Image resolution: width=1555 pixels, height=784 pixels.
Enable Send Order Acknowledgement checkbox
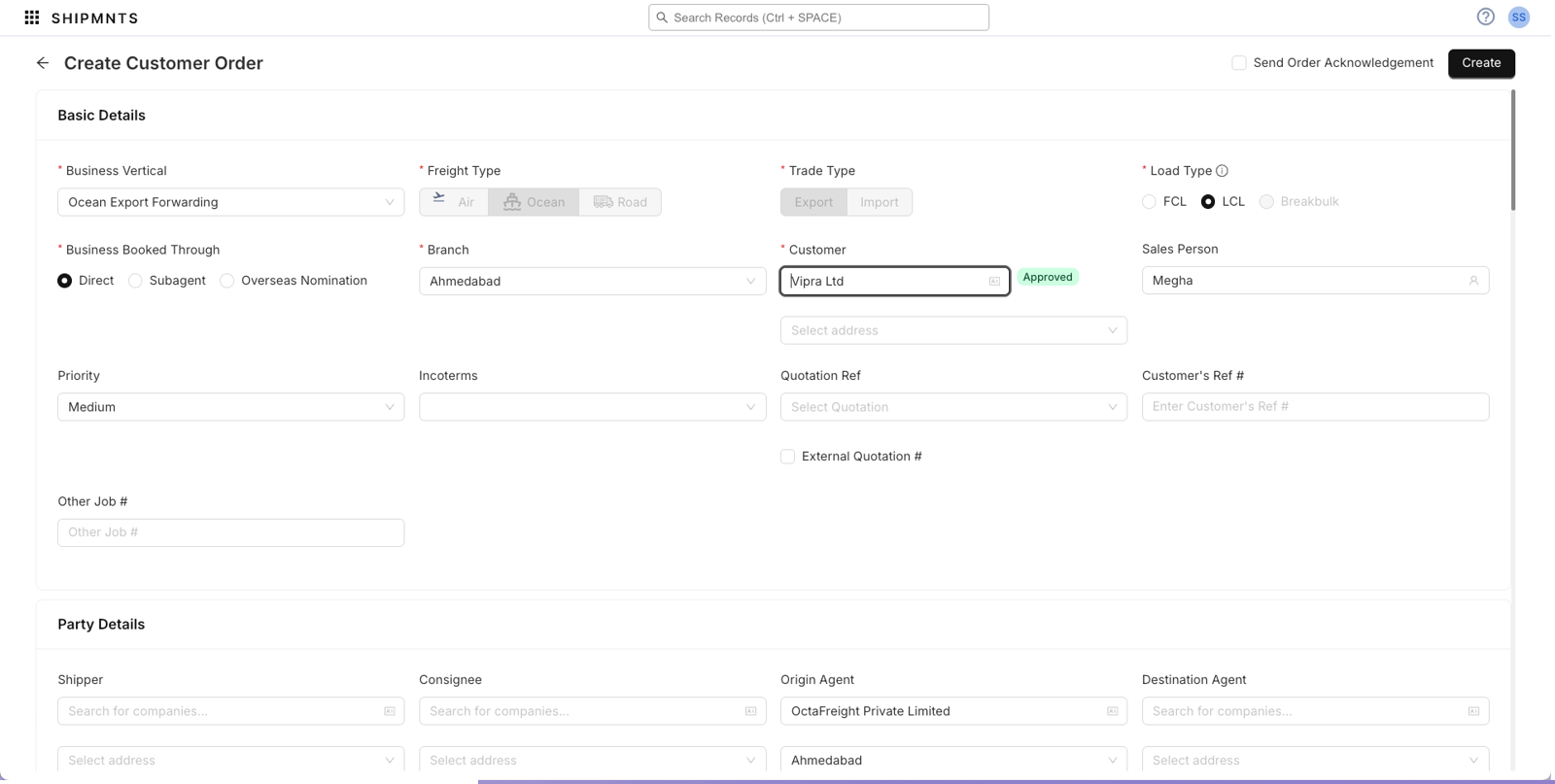[1239, 63]
